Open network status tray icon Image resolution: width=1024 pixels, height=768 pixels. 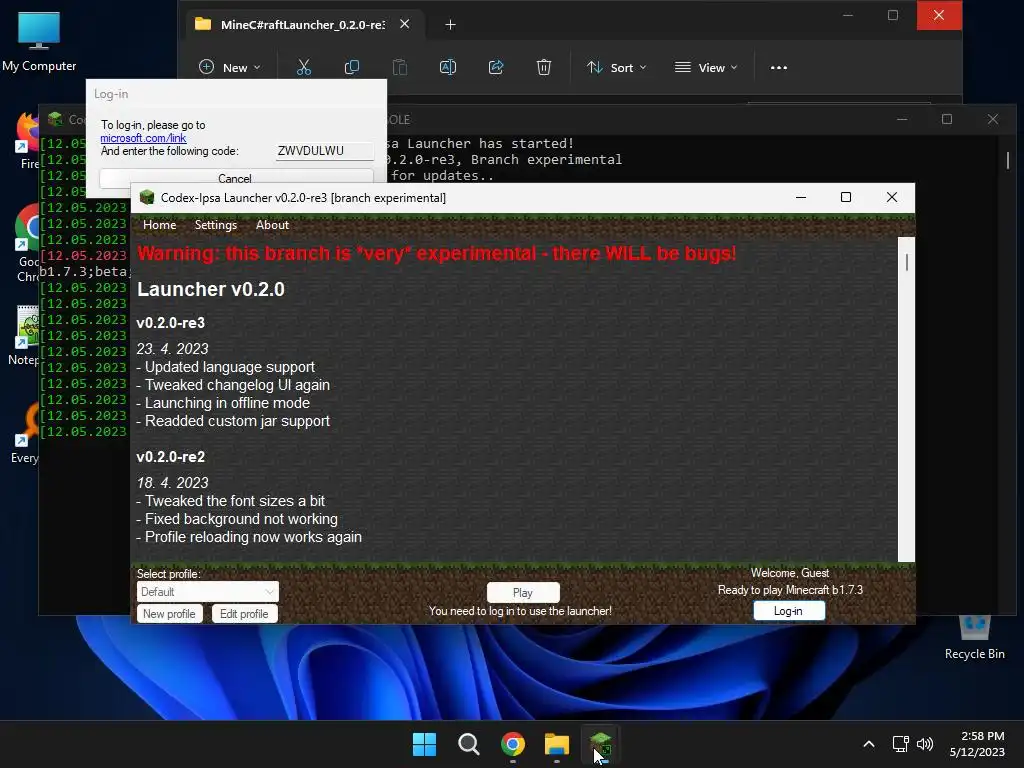pos(901,744)
